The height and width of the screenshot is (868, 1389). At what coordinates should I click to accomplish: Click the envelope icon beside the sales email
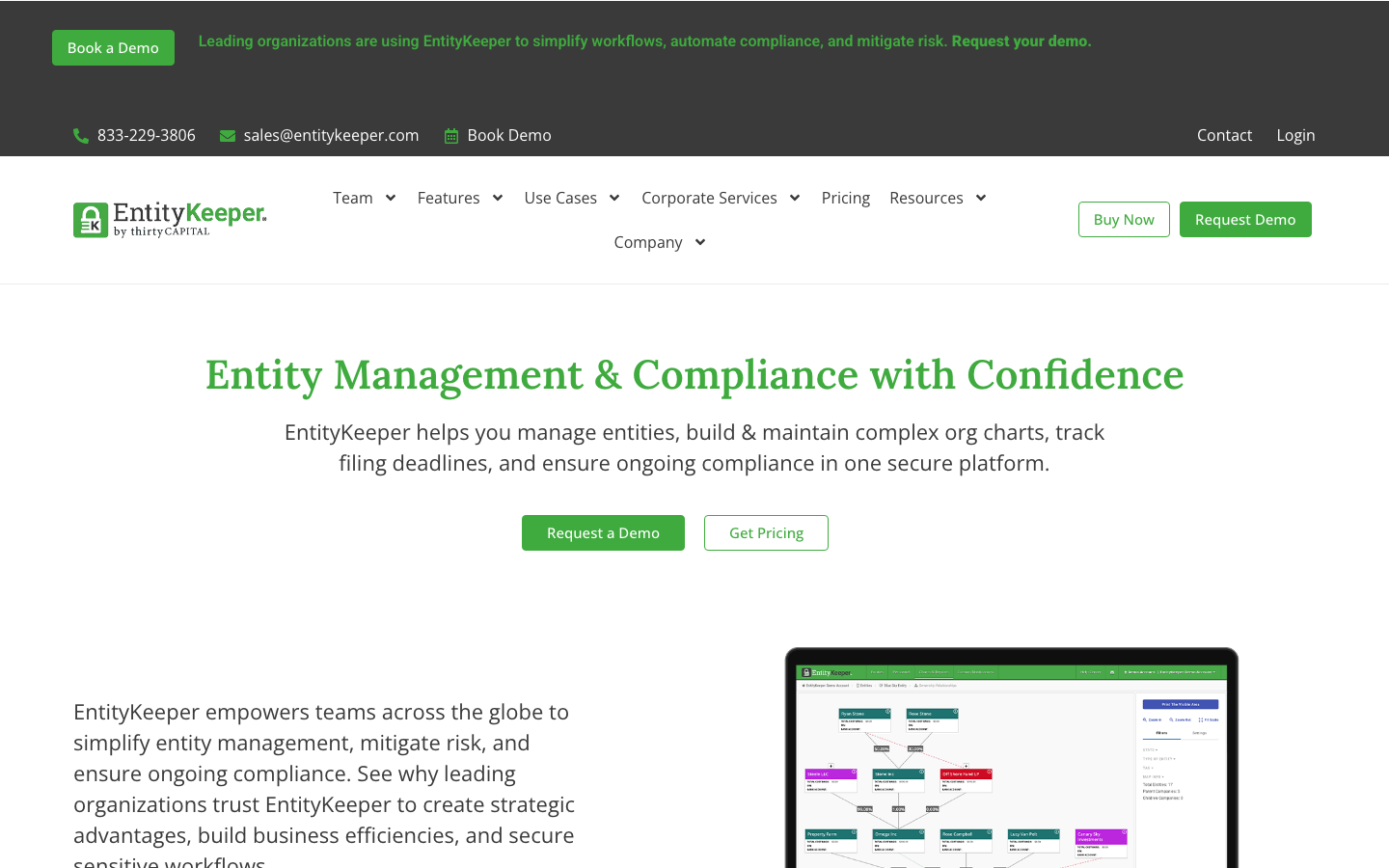pyautogui.click(x=228, y=136)
